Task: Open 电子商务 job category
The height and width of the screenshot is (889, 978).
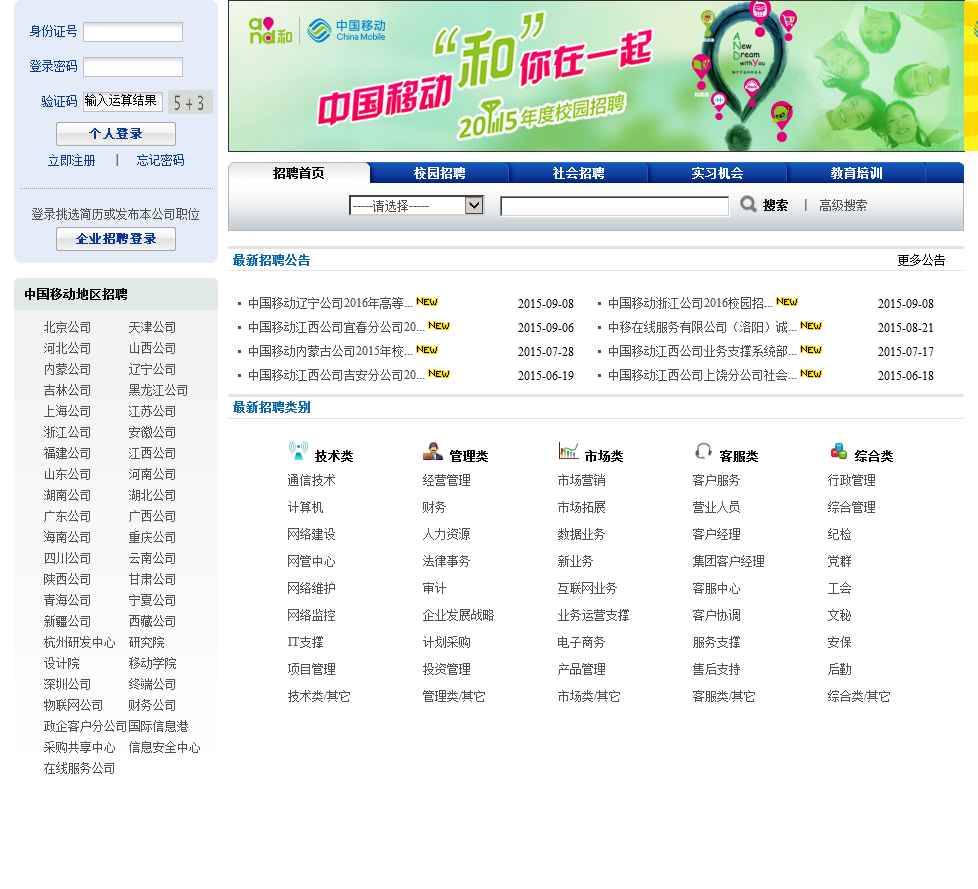Action: pos(581,642)
